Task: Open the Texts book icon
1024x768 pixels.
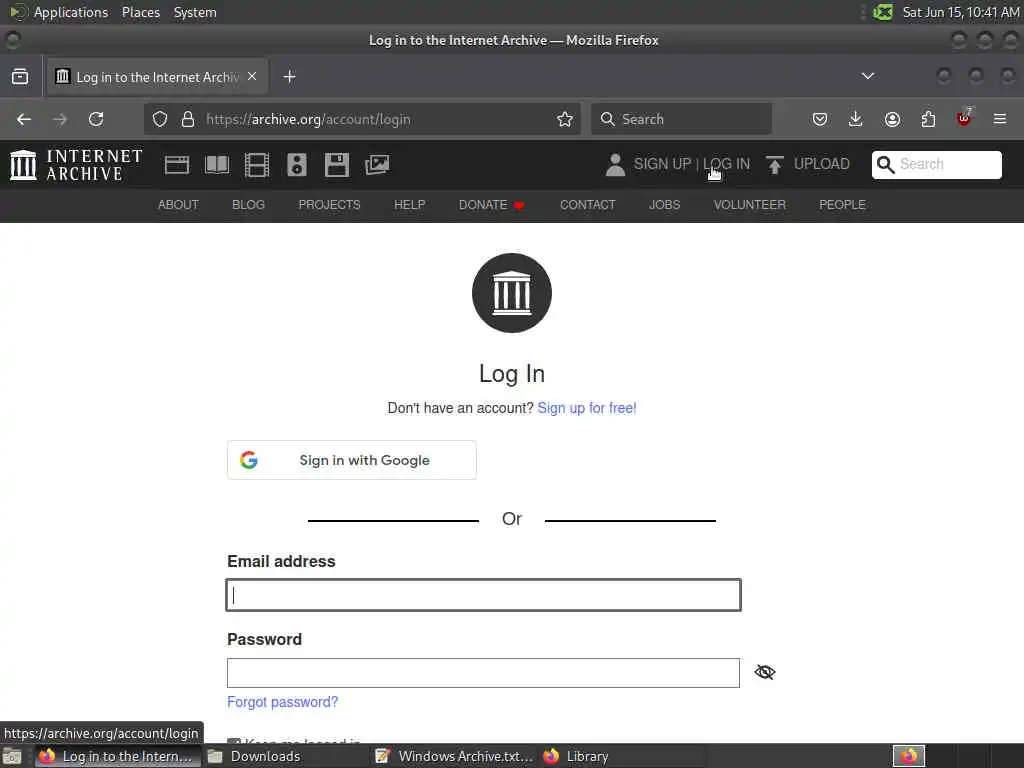Action: [217, 165]
